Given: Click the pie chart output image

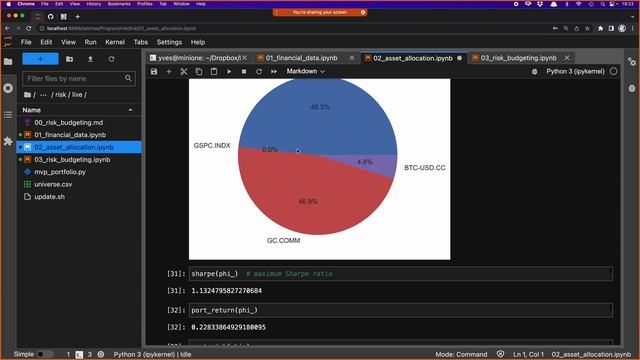Looking at the screenshot, I should click(319, 169).
